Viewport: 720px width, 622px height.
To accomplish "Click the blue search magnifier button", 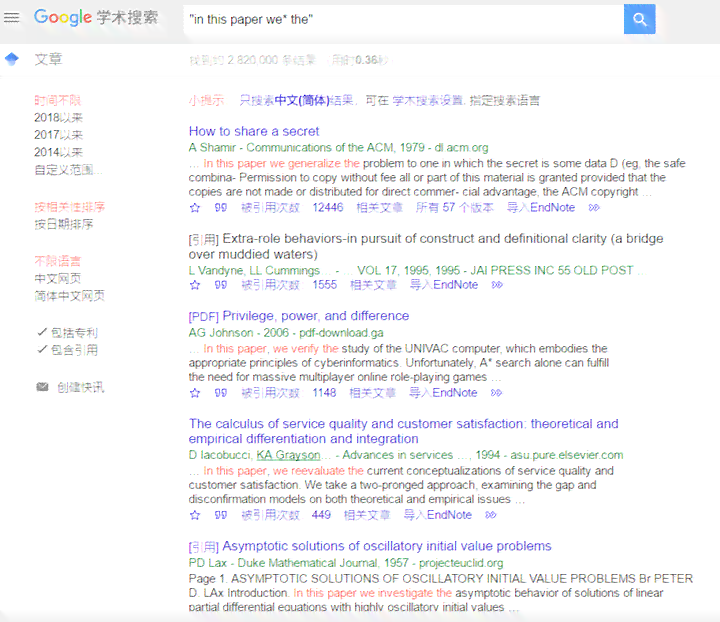I will point(639,19).
